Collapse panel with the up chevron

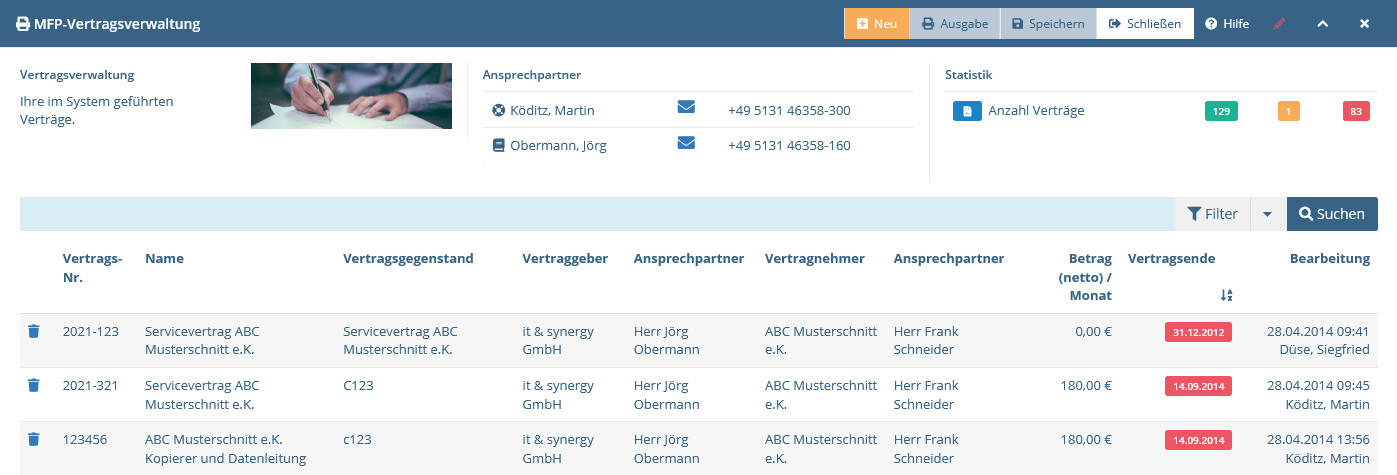[x=1322, y=23]
